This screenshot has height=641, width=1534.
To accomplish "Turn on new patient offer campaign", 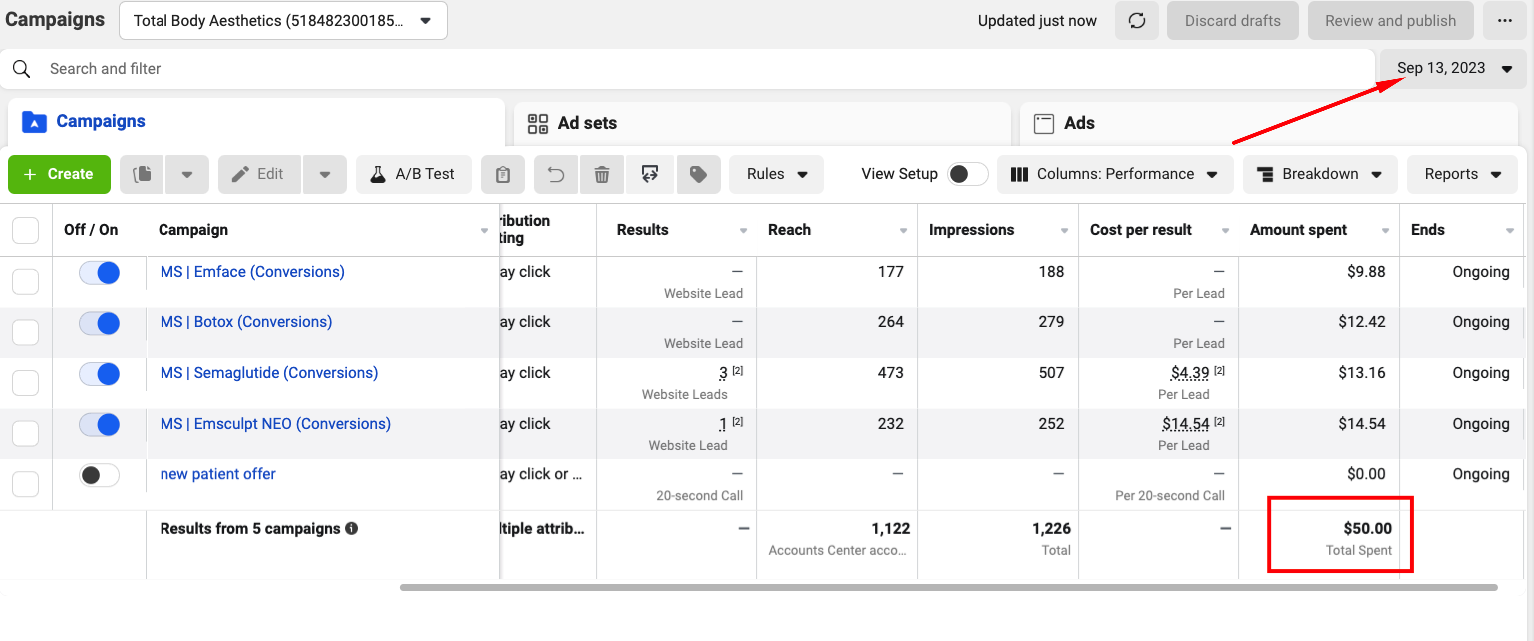I will point(100,475).
